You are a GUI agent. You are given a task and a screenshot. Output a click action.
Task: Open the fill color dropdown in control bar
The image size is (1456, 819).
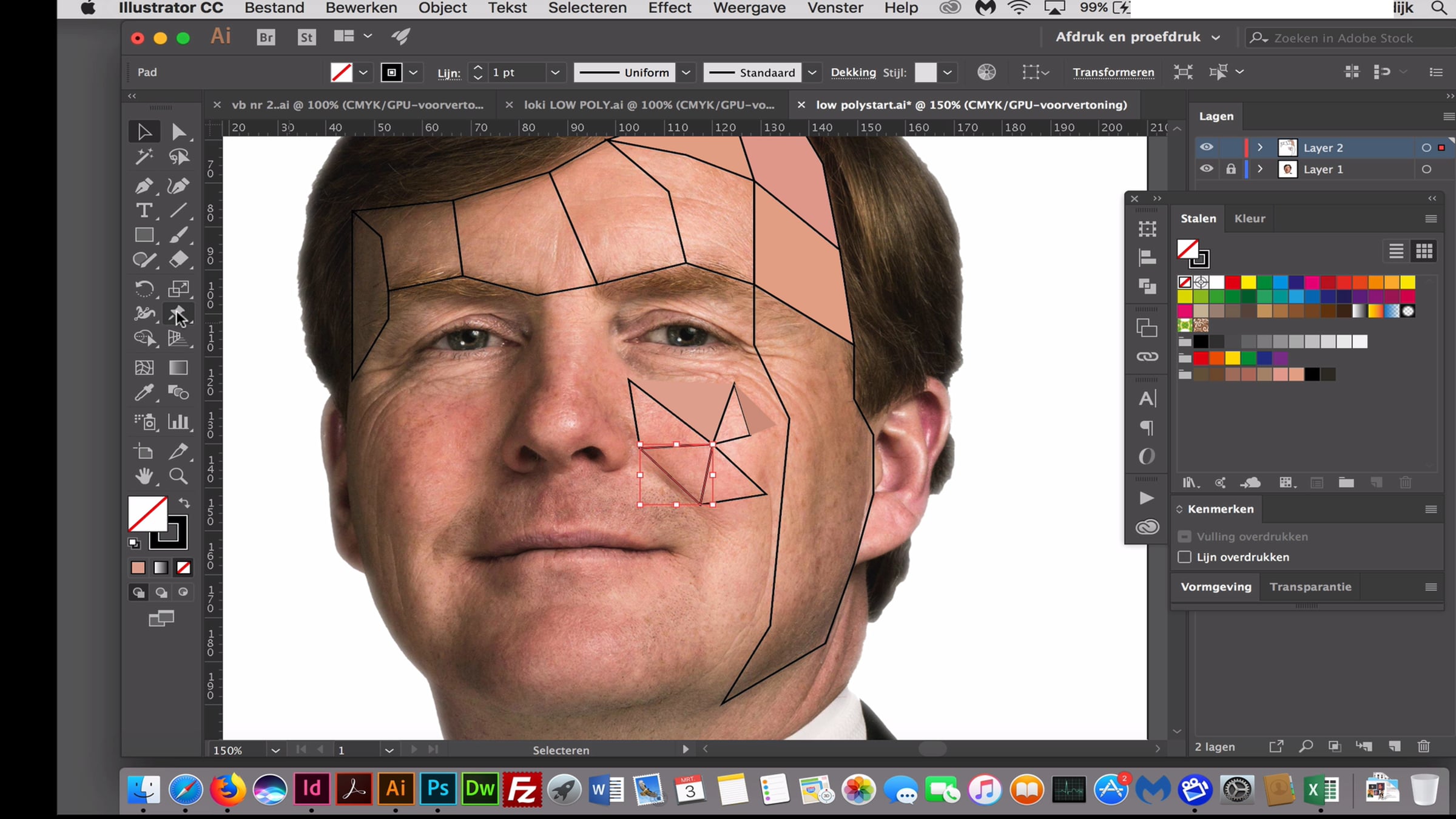tap(363, 73)
